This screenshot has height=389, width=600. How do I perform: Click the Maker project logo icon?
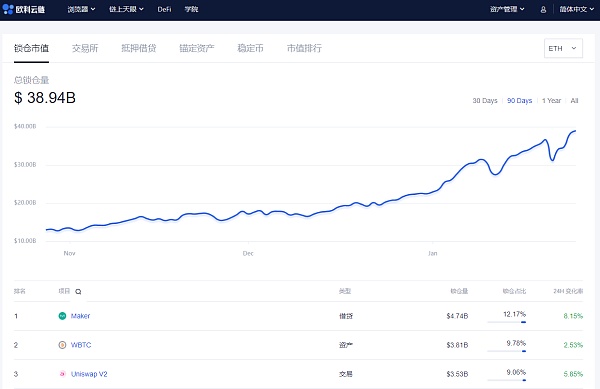tap(62, 316)
